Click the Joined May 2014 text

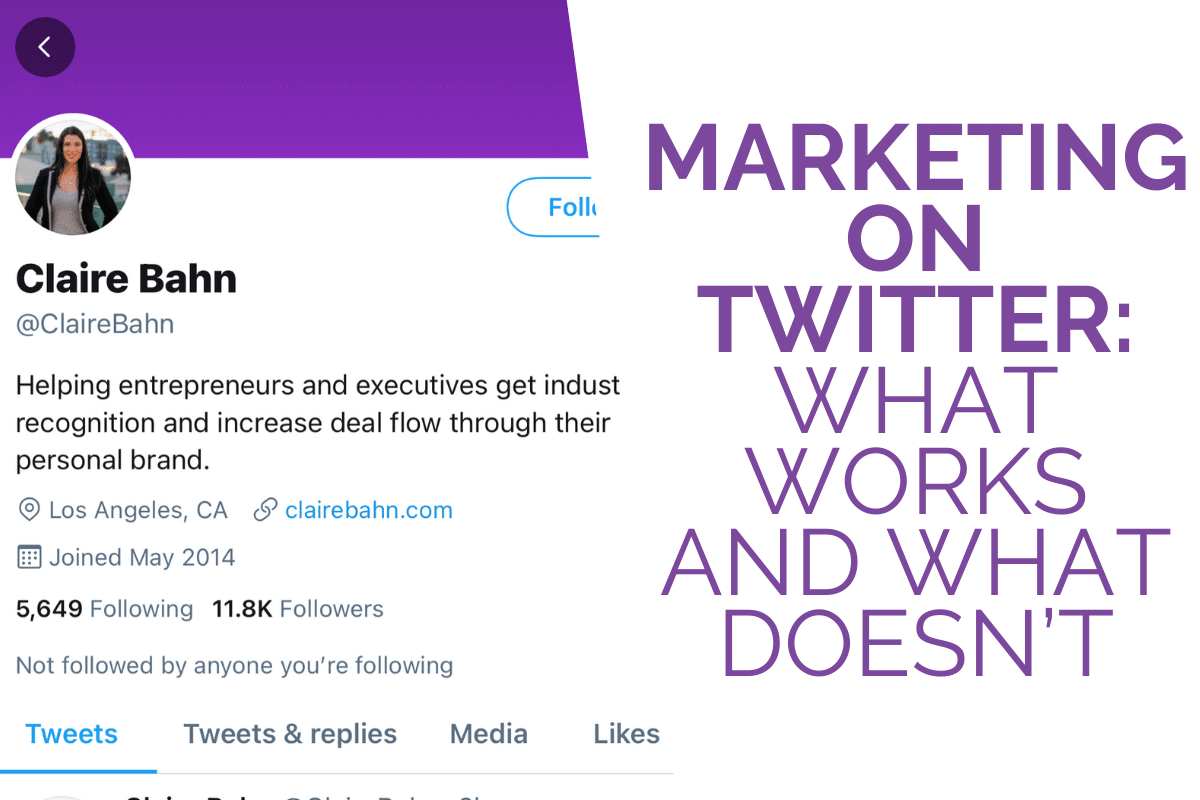[x=142, y=557]
